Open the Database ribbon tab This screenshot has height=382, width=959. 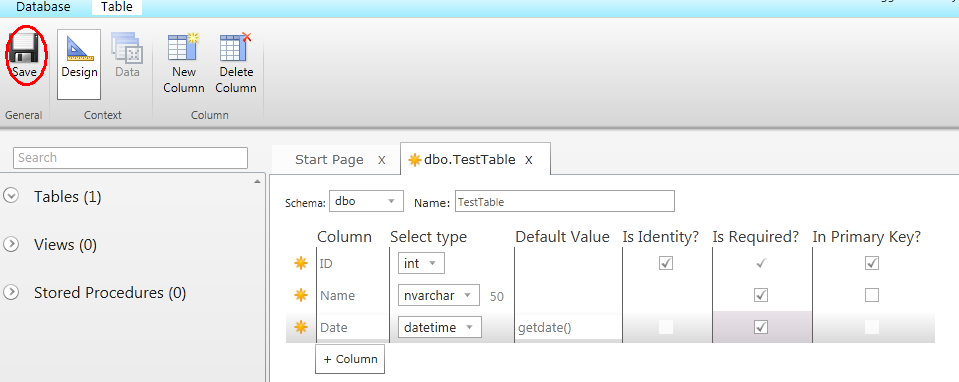point(43,7)
